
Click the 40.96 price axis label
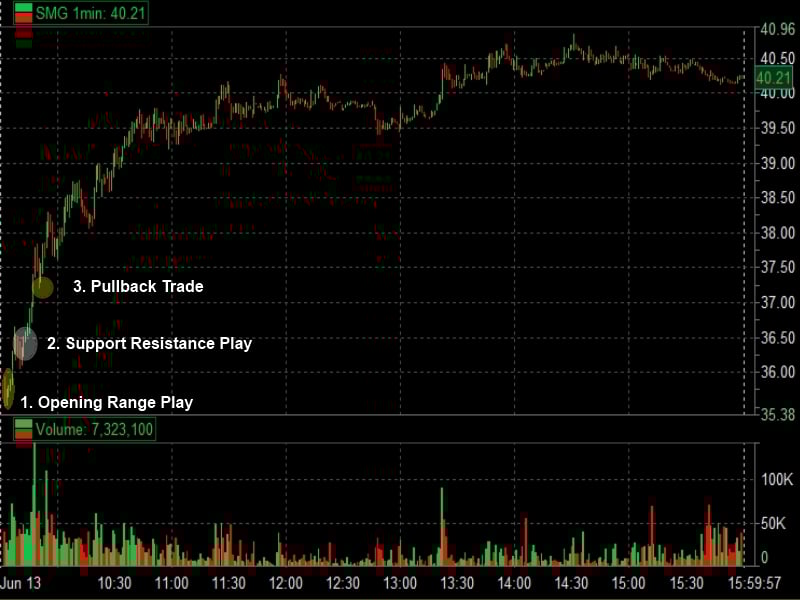777,30
